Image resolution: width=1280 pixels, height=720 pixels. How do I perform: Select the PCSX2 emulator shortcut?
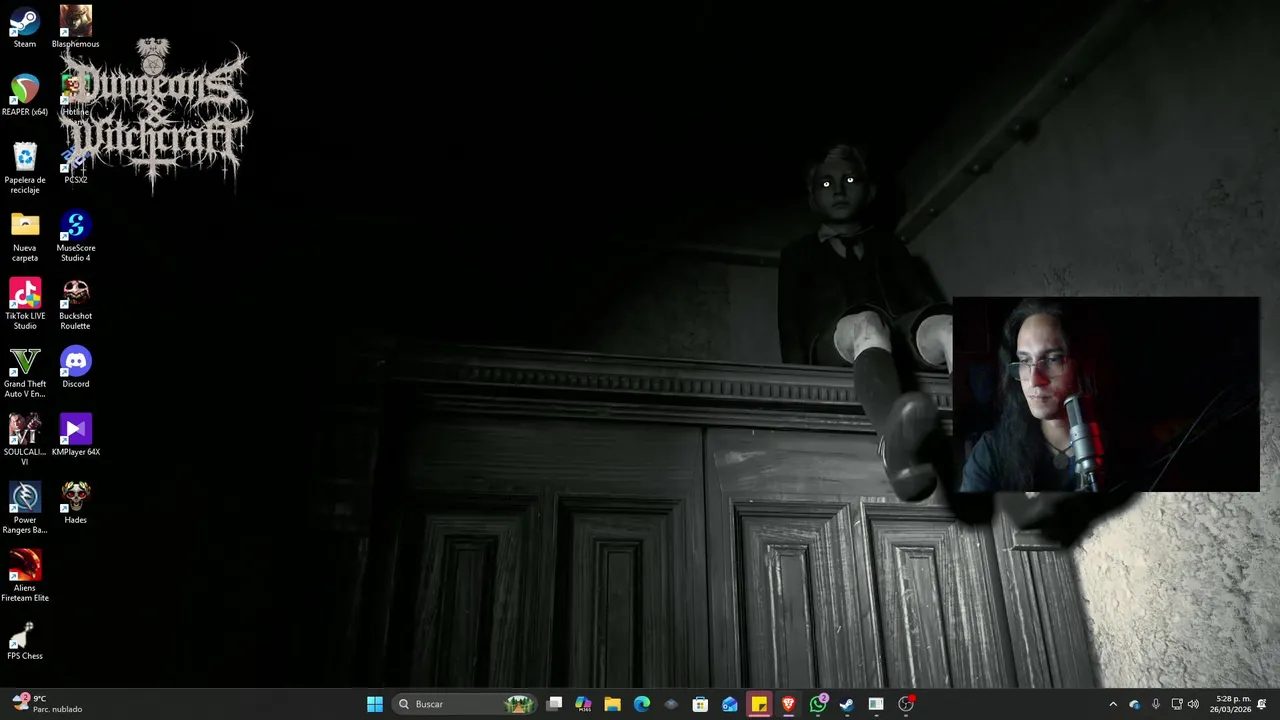tap(75, 164)
